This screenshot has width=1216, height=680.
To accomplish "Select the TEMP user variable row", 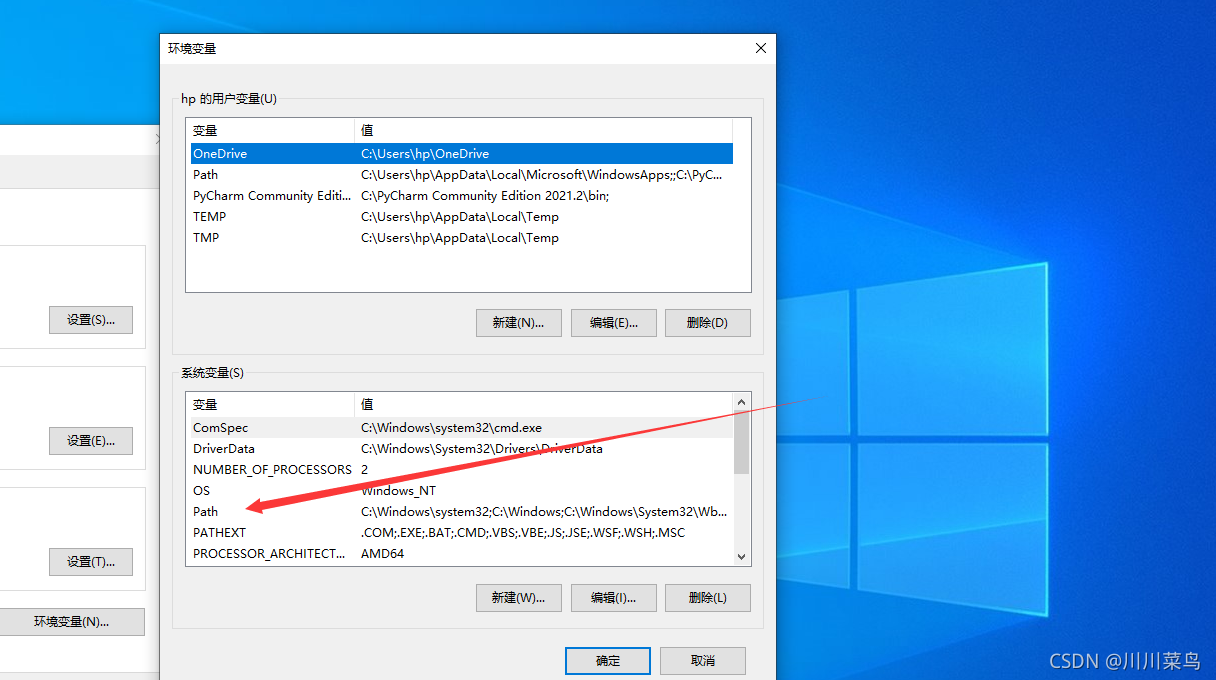I will [x=462, y=217].
